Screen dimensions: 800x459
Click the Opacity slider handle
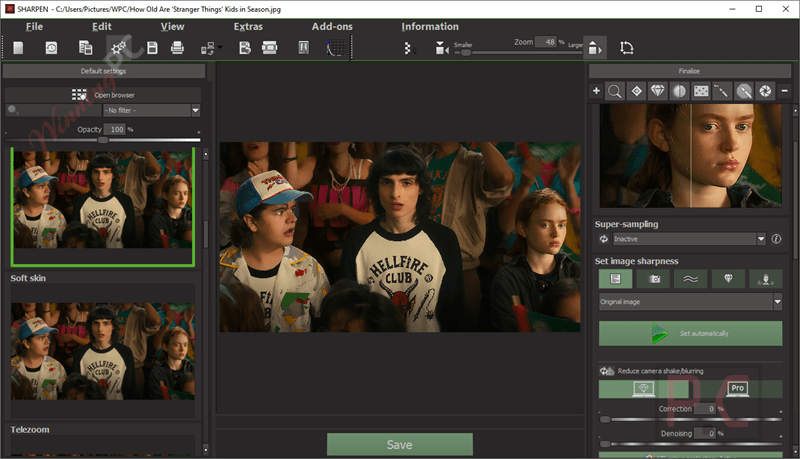[103, 140]
